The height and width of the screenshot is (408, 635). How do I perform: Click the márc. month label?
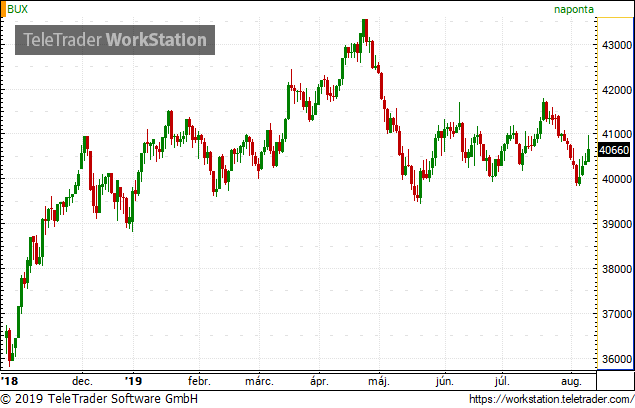(259, 381)
